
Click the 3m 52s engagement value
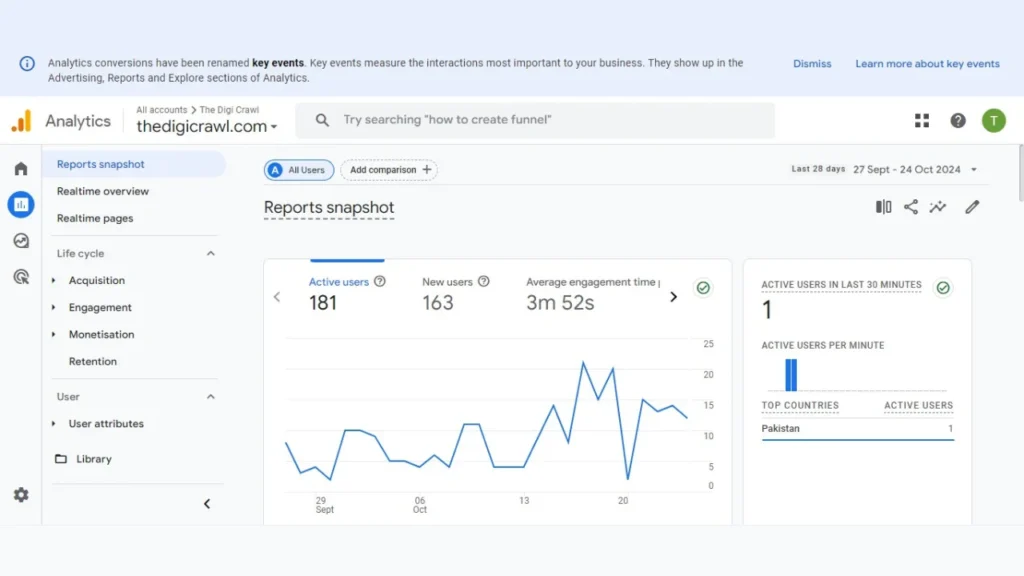click(x=560, y=303)
